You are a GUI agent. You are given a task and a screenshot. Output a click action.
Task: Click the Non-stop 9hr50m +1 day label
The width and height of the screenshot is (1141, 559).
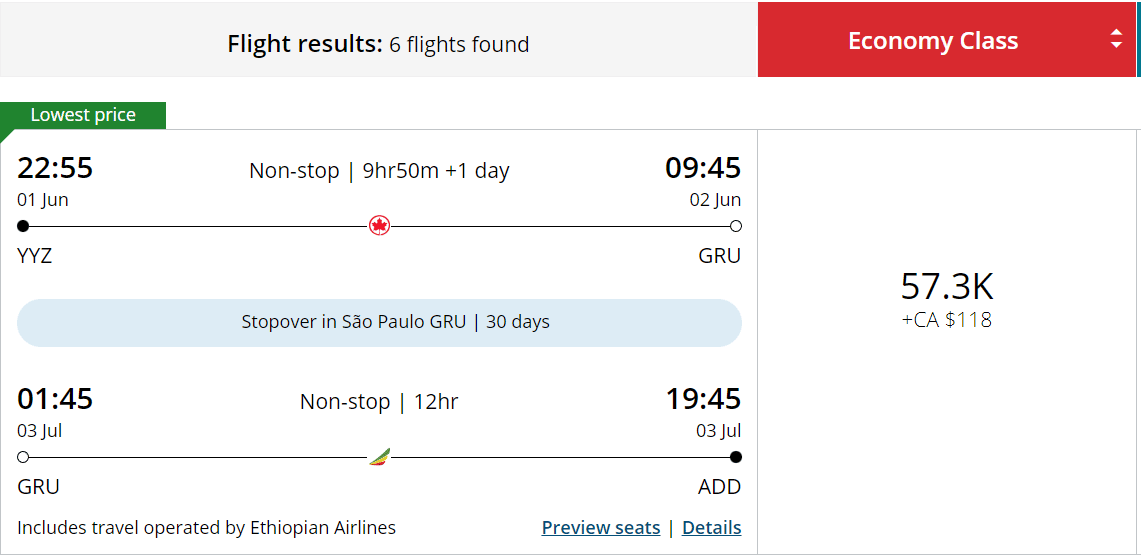click(x=379, y=171)
